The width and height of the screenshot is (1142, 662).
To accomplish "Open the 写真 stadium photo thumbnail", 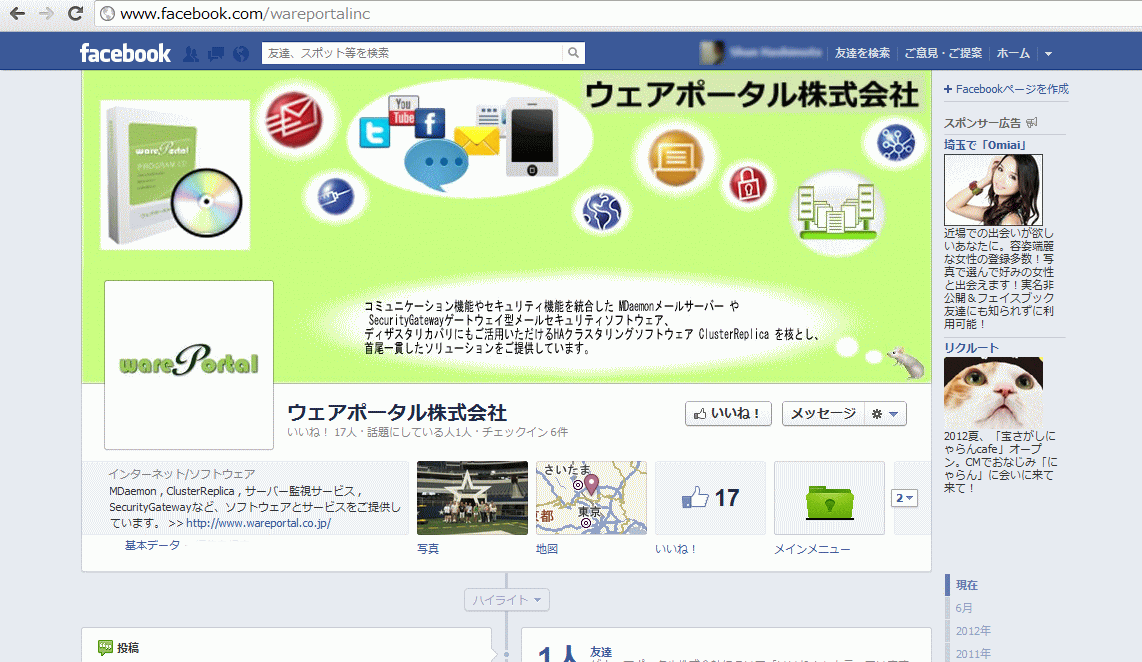I will pos(472,497).
